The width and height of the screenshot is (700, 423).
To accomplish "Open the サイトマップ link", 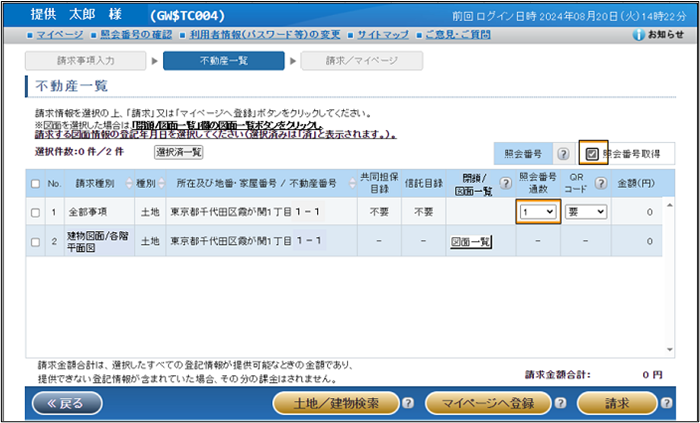I will coord(383,35).
